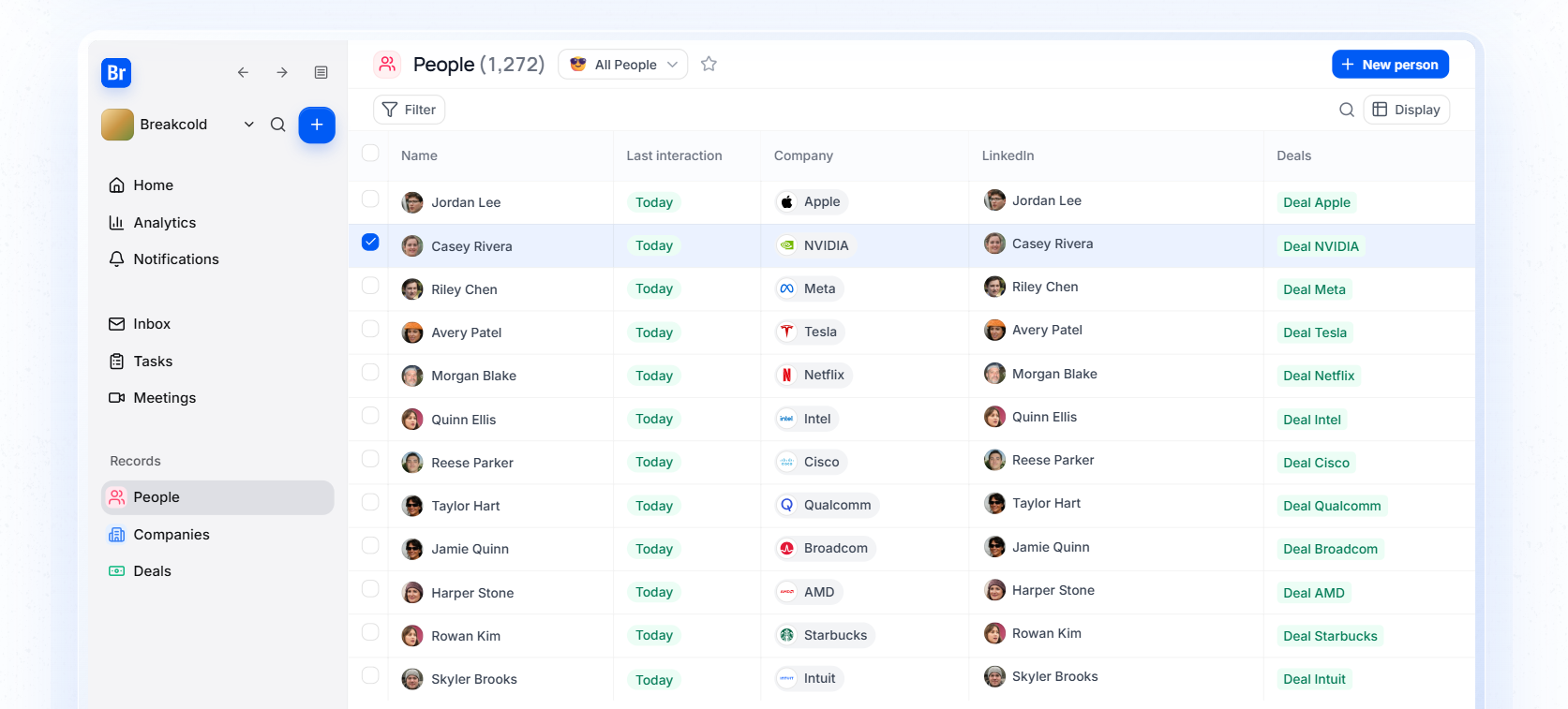
Task: Open Home in the sidebar
Action: (217, 185)
